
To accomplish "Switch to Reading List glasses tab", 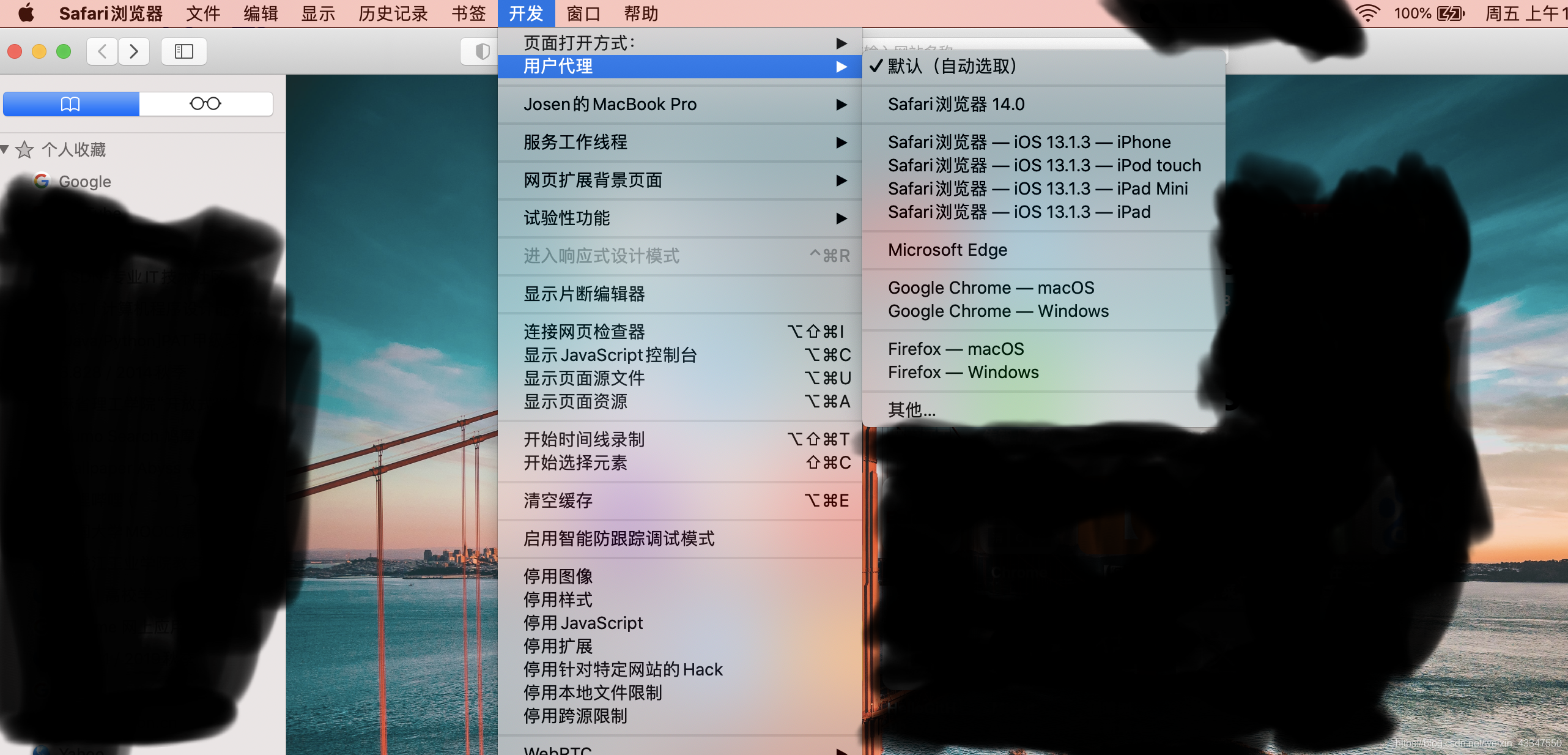I will [x=205, y=104].
